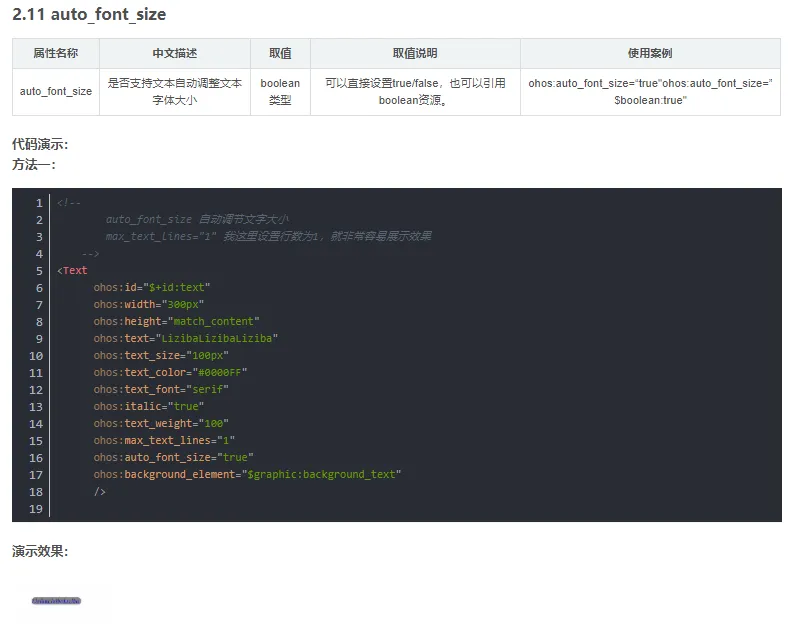Click table header "使用案例"
Image resolution: width=795 pixels, height=628 pixels.
(x=651, y=53)
